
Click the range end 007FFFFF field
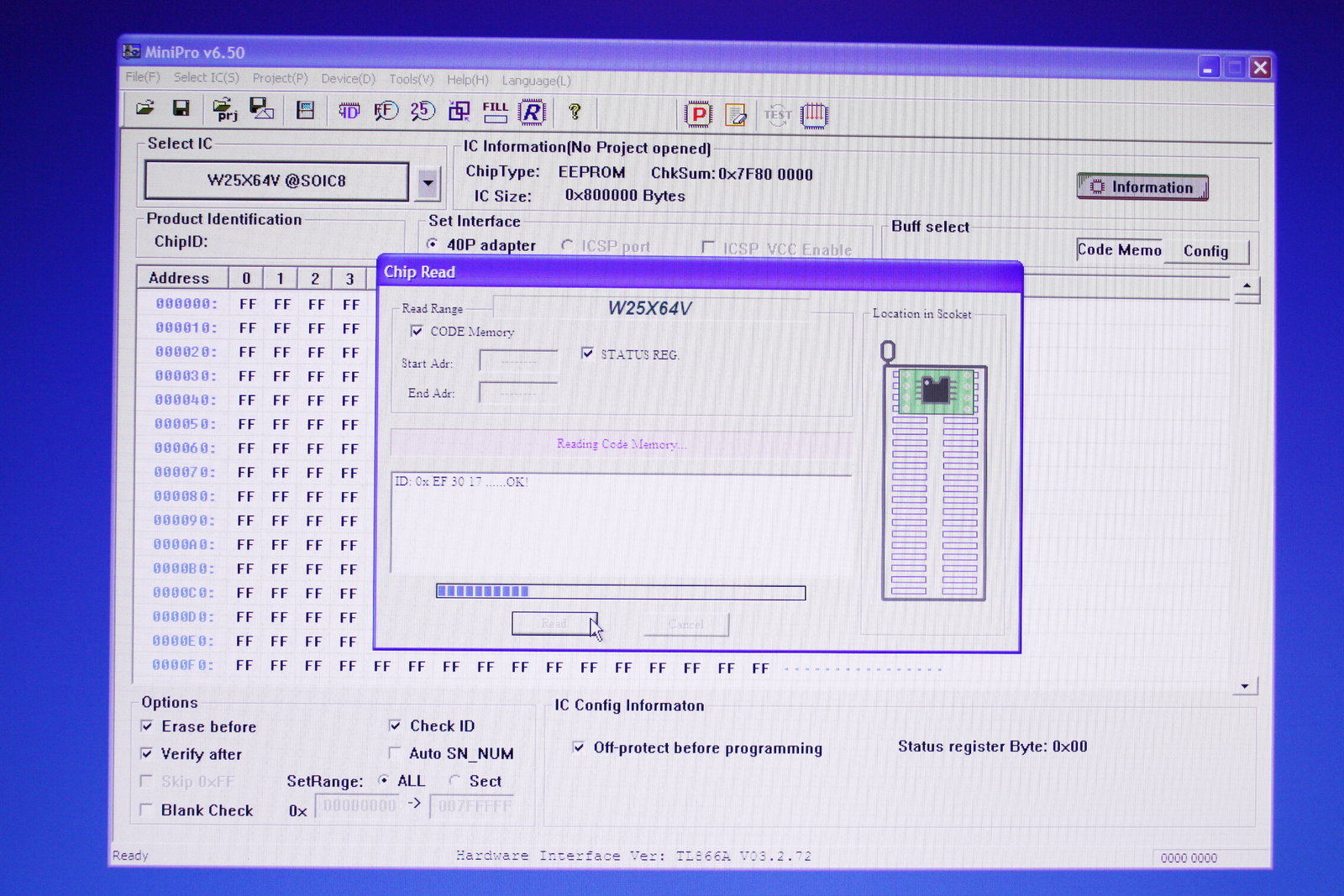[473, 806]
